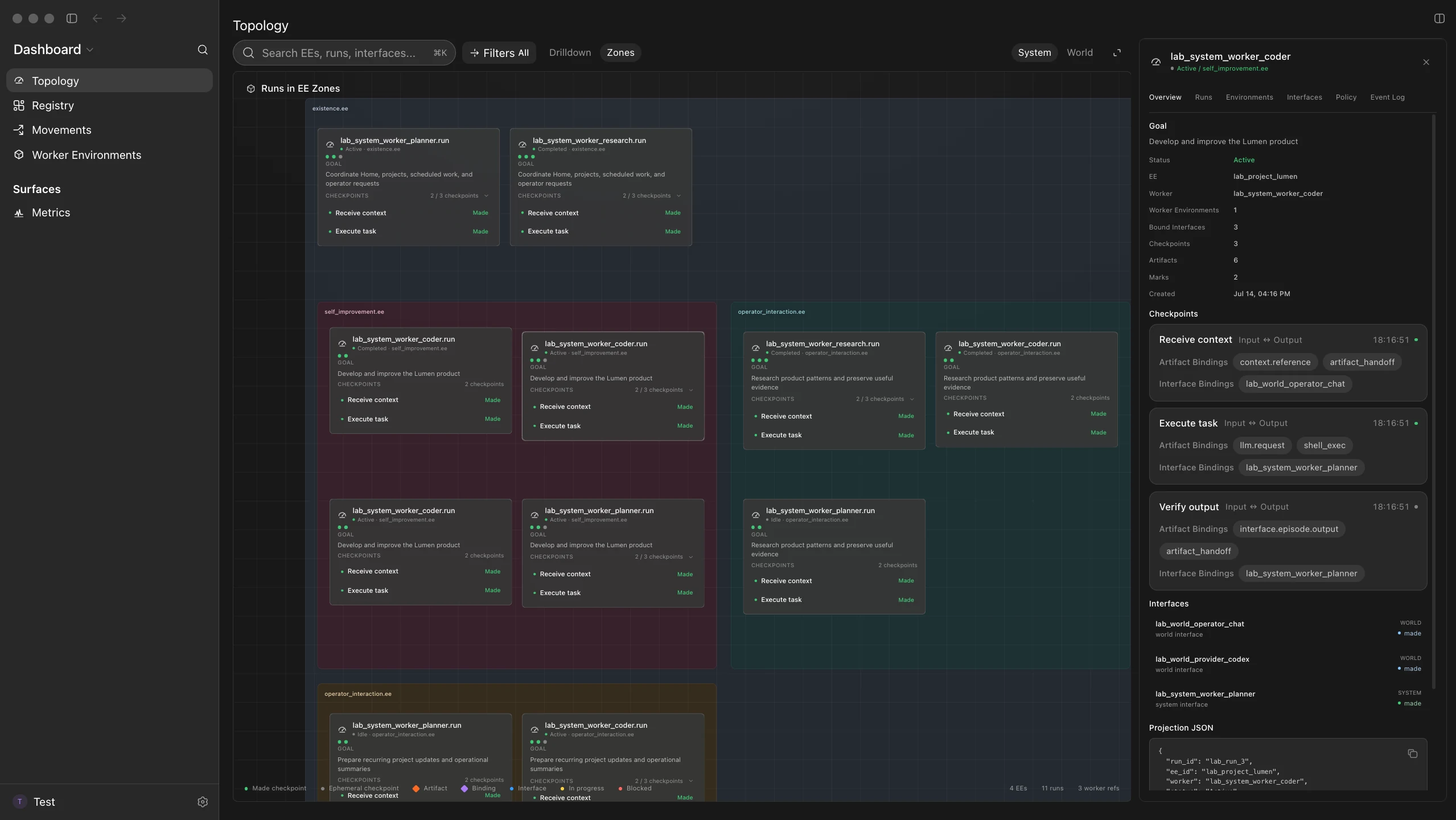Click the lab_world_operator_chat binding chip
This screenshot has width=1456, height=820.
click(x=1295, y=384)
